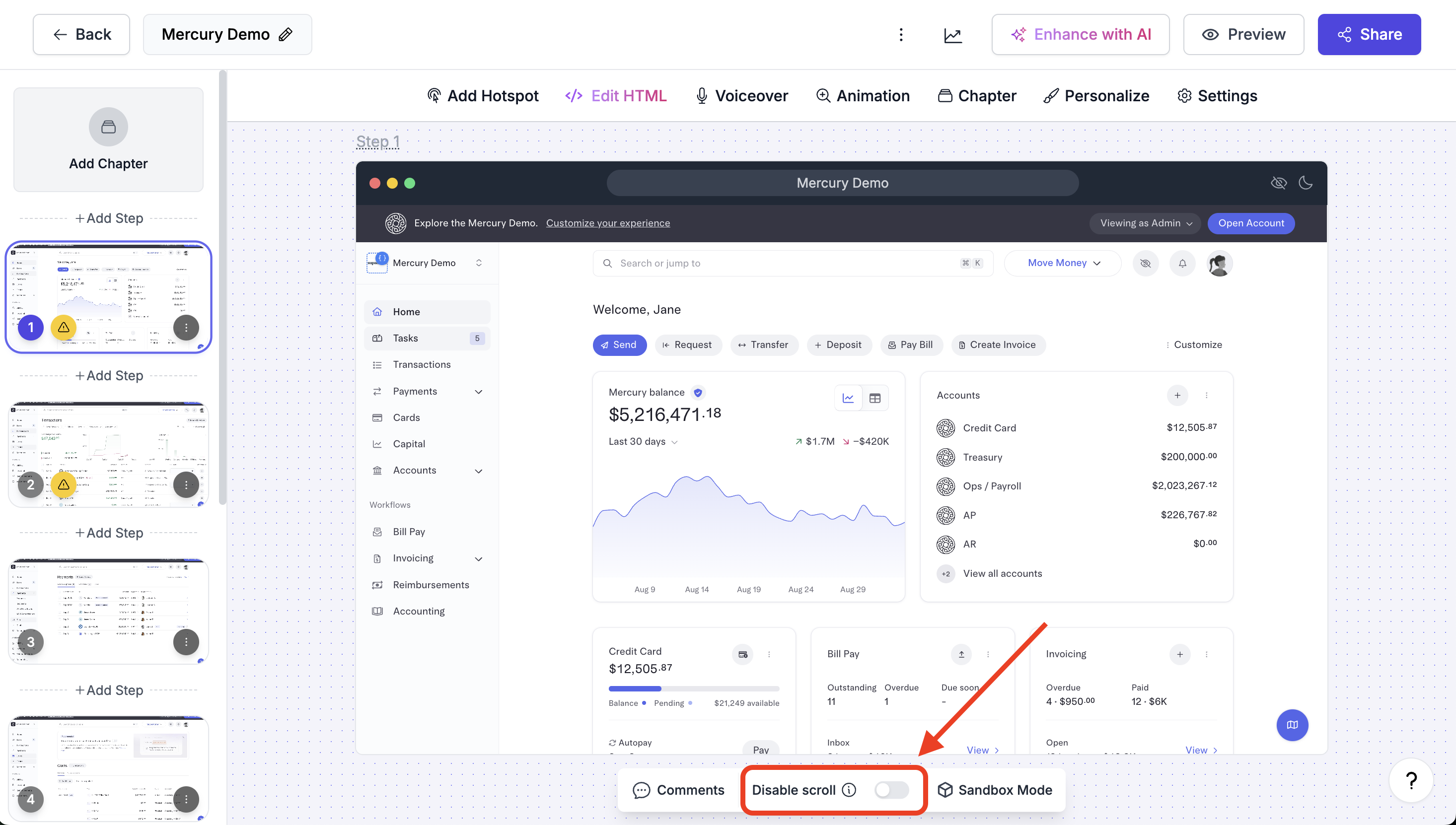The height and width of the screenshot is (825, 1456).
Task: Open the three-dot more options menu in header
Action: [x=901, y=35]
